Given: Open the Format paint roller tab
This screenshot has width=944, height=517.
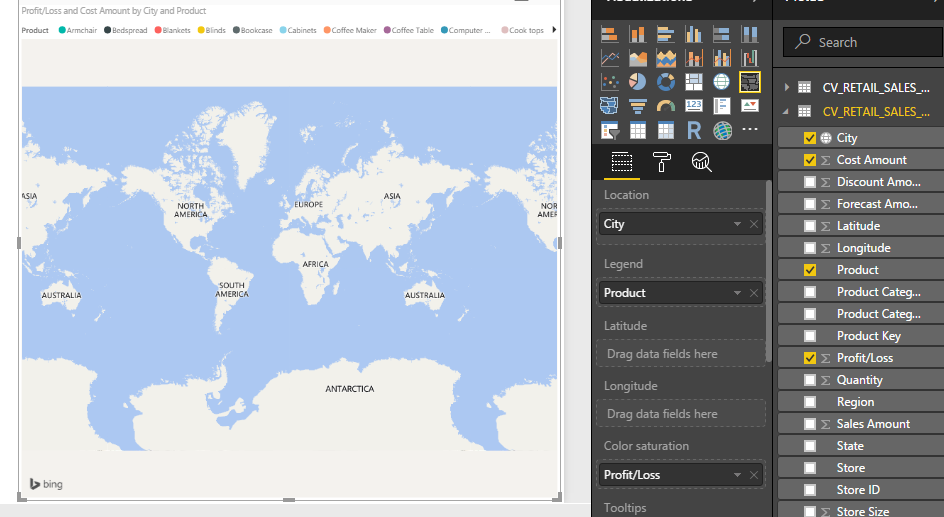Looking at the screenshot, I should tap(662, 162).
